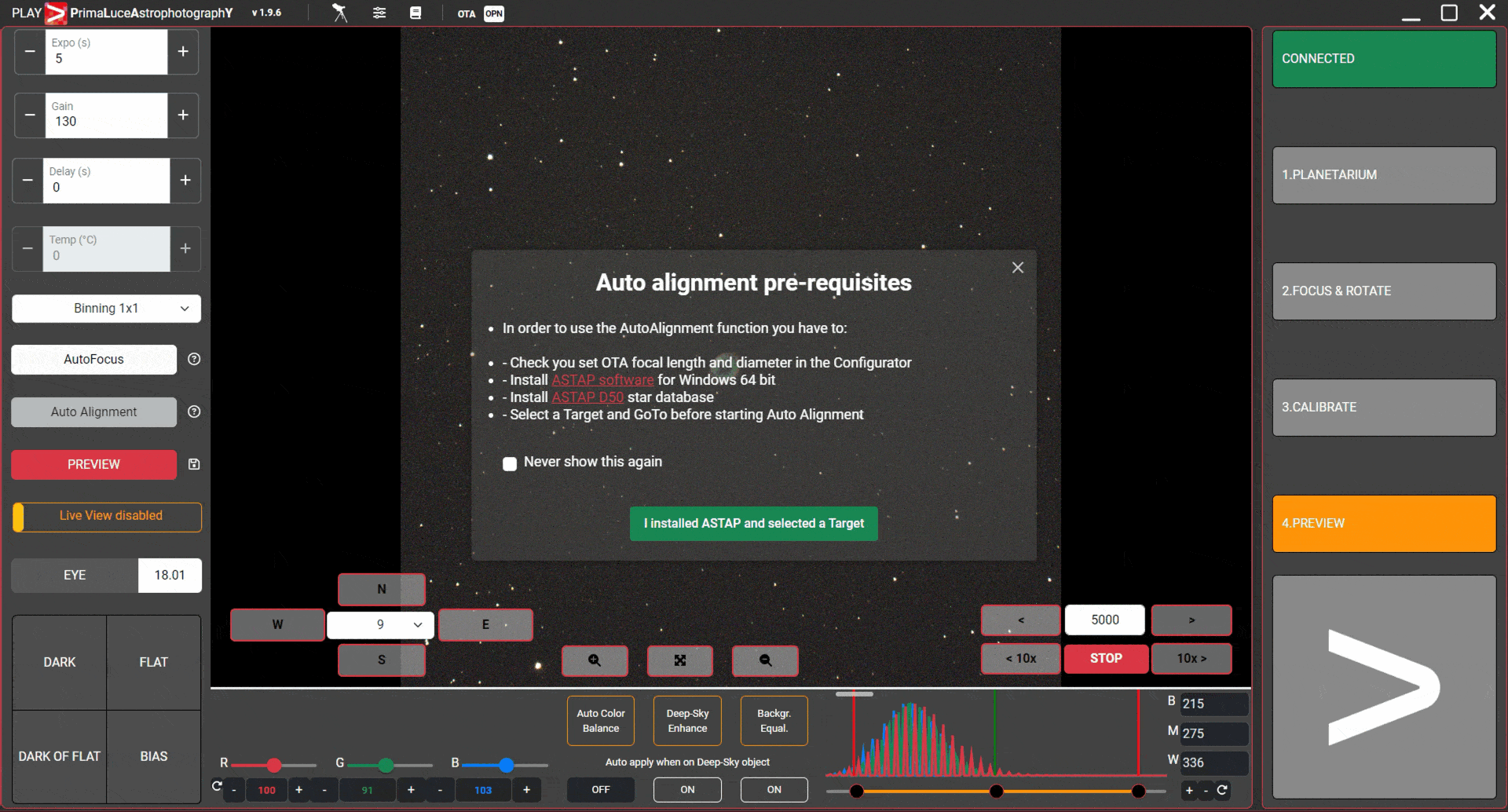Close the Auto alignment pre-requisites dialog
The image size is (1508, 812).
(1018, 268)
